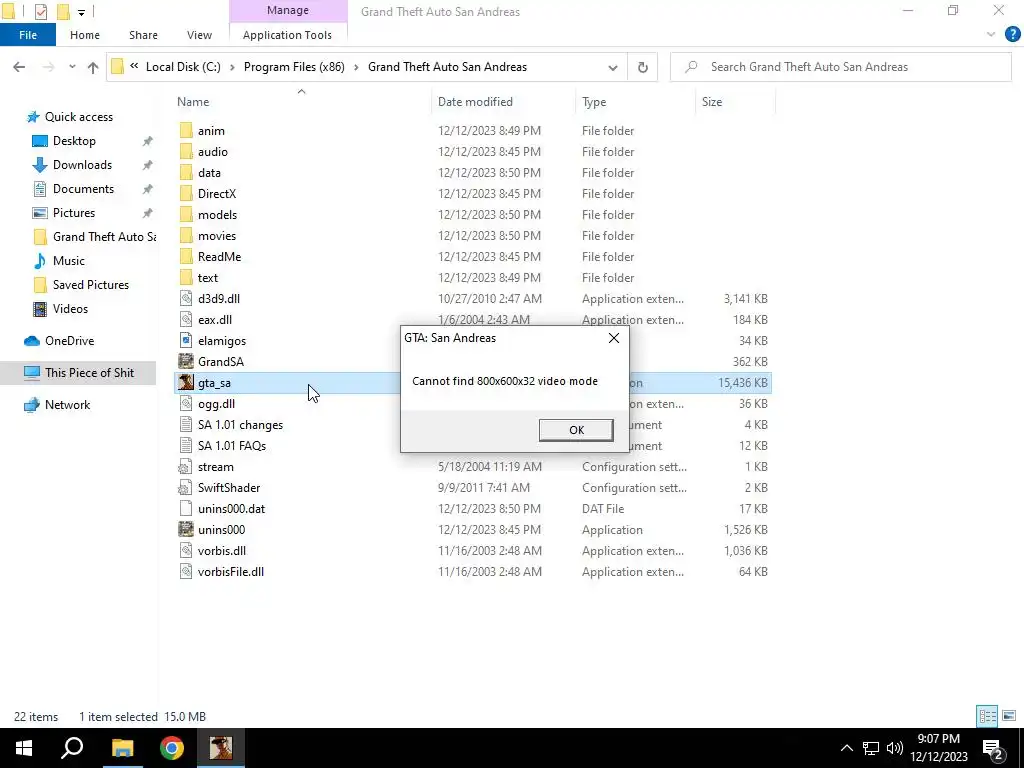The width and height of the screenshot is (1024, 768).
Task: Select Quick access in the navigation pane
Action: point(78,117)
